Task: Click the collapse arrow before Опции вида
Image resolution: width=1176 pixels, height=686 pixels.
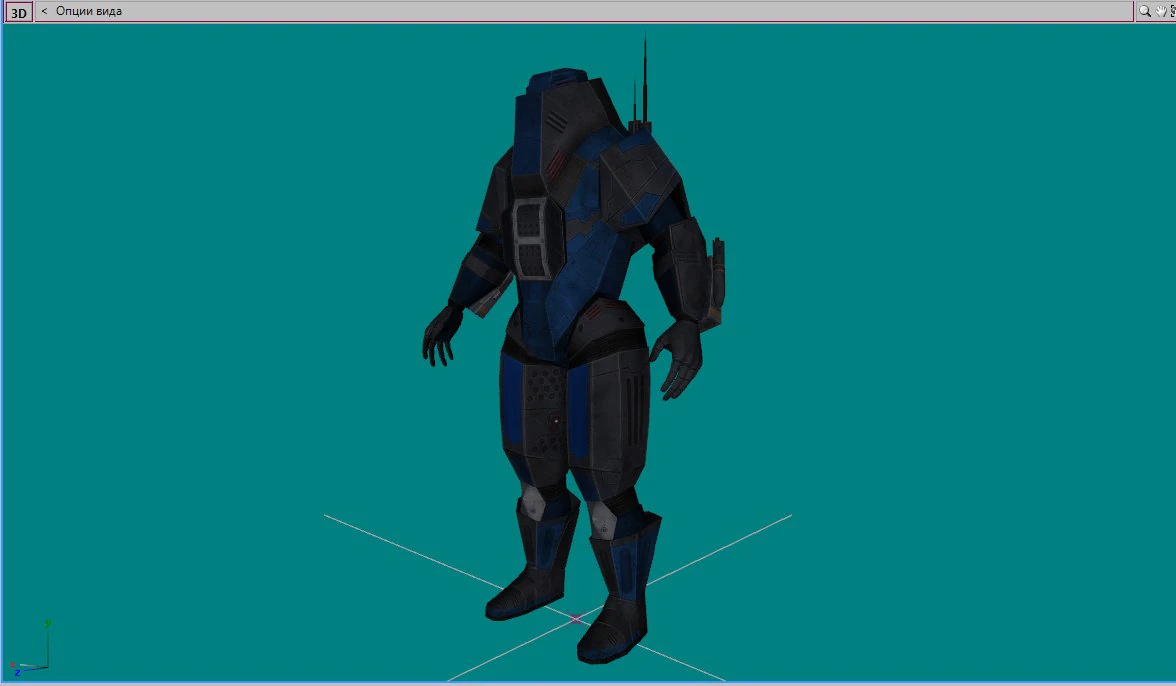Action: point(44,11)
